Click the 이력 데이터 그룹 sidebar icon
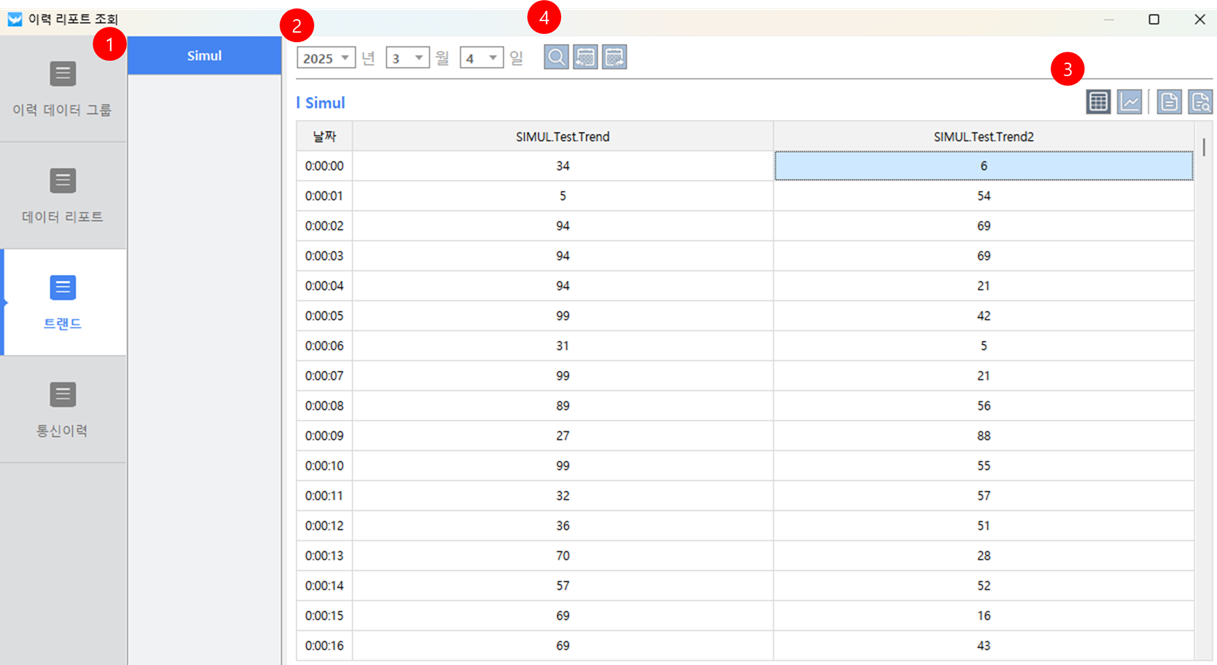 63,74
